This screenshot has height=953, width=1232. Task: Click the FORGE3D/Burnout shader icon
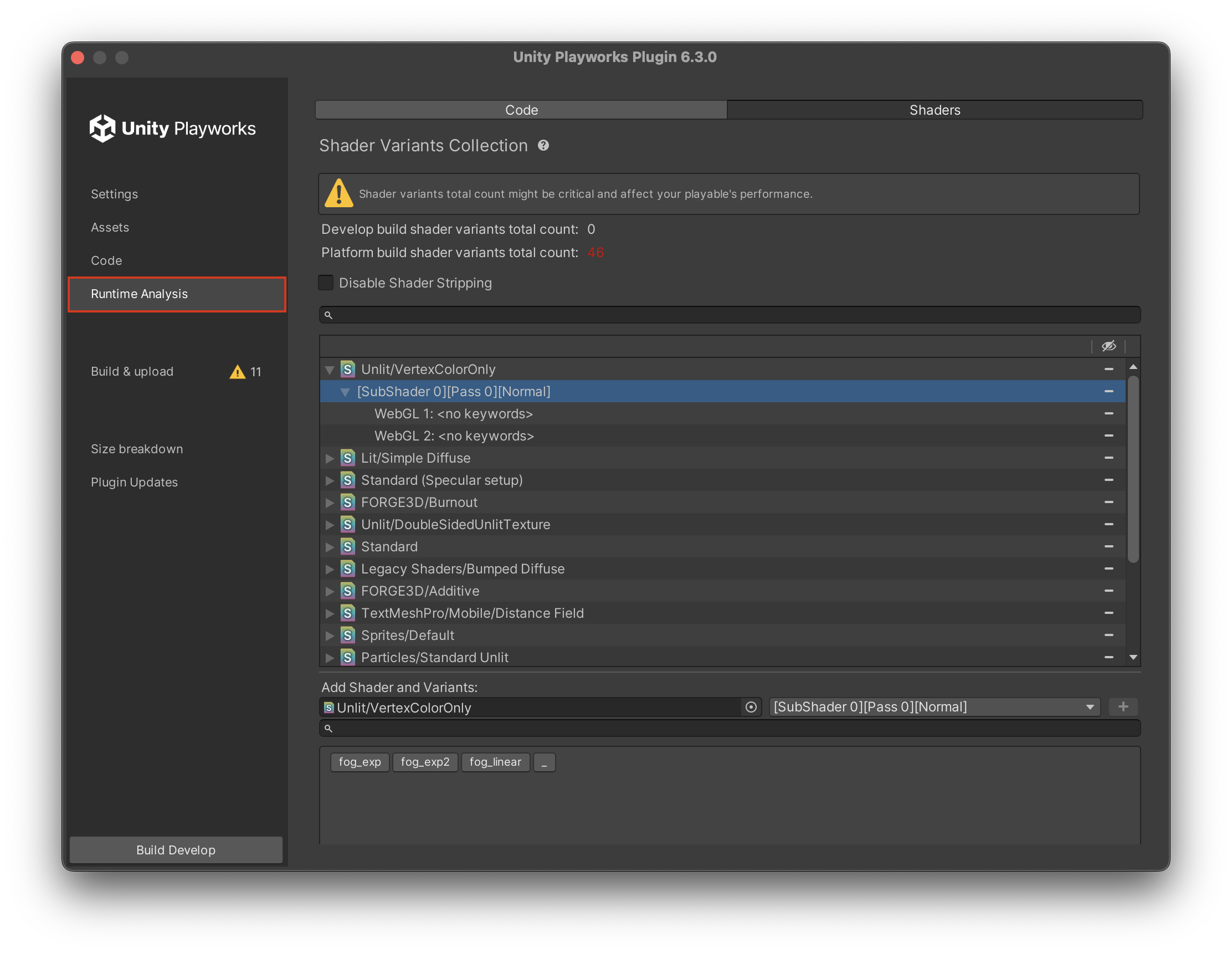pos(347,502)
